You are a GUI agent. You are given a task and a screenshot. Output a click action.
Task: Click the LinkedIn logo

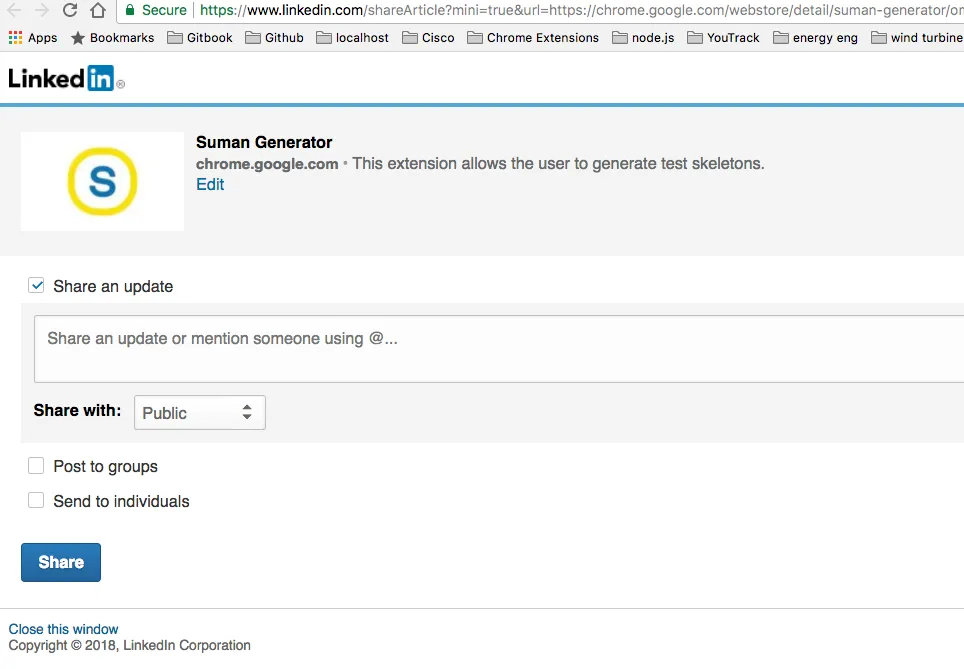click(66, 79)
